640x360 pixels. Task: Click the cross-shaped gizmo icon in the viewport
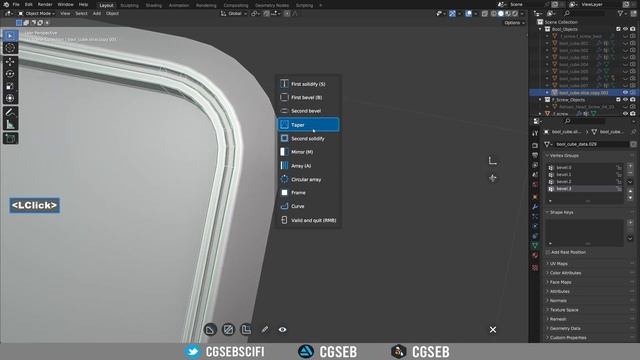(493, 178)
